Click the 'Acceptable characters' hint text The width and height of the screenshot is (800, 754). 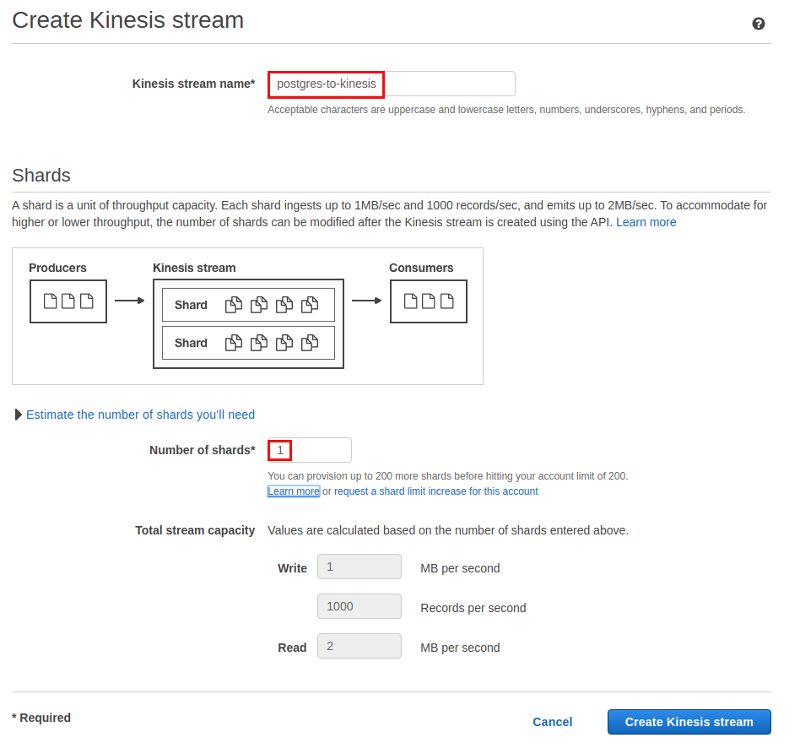coord(506,110)
